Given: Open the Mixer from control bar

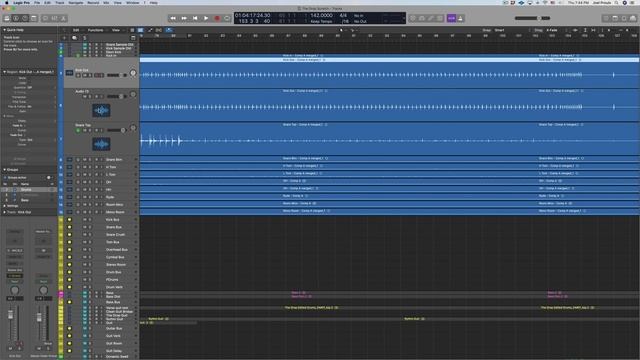Looking at the screenshot, I should pyautogui.click(x=54, y=18).
